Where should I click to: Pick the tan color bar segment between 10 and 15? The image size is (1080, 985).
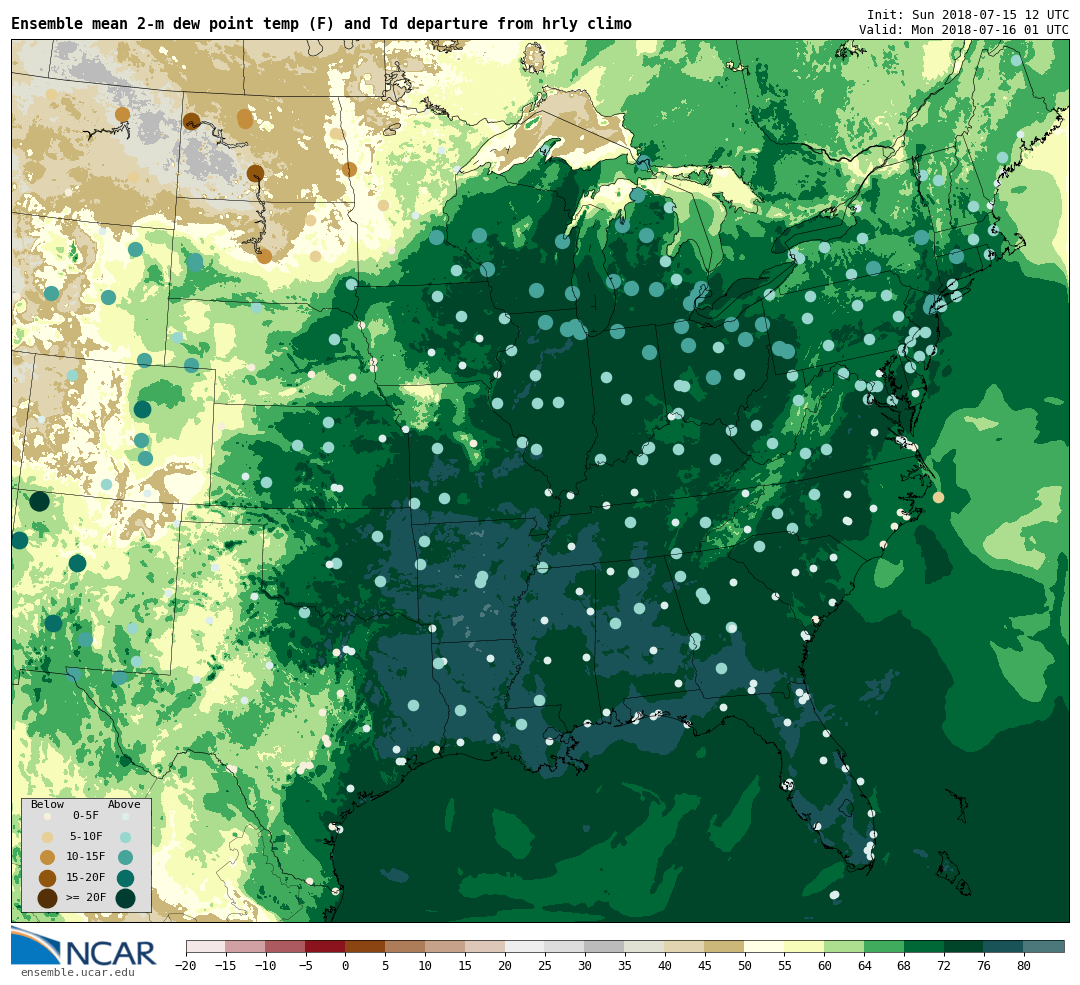[x=446, y=946]
